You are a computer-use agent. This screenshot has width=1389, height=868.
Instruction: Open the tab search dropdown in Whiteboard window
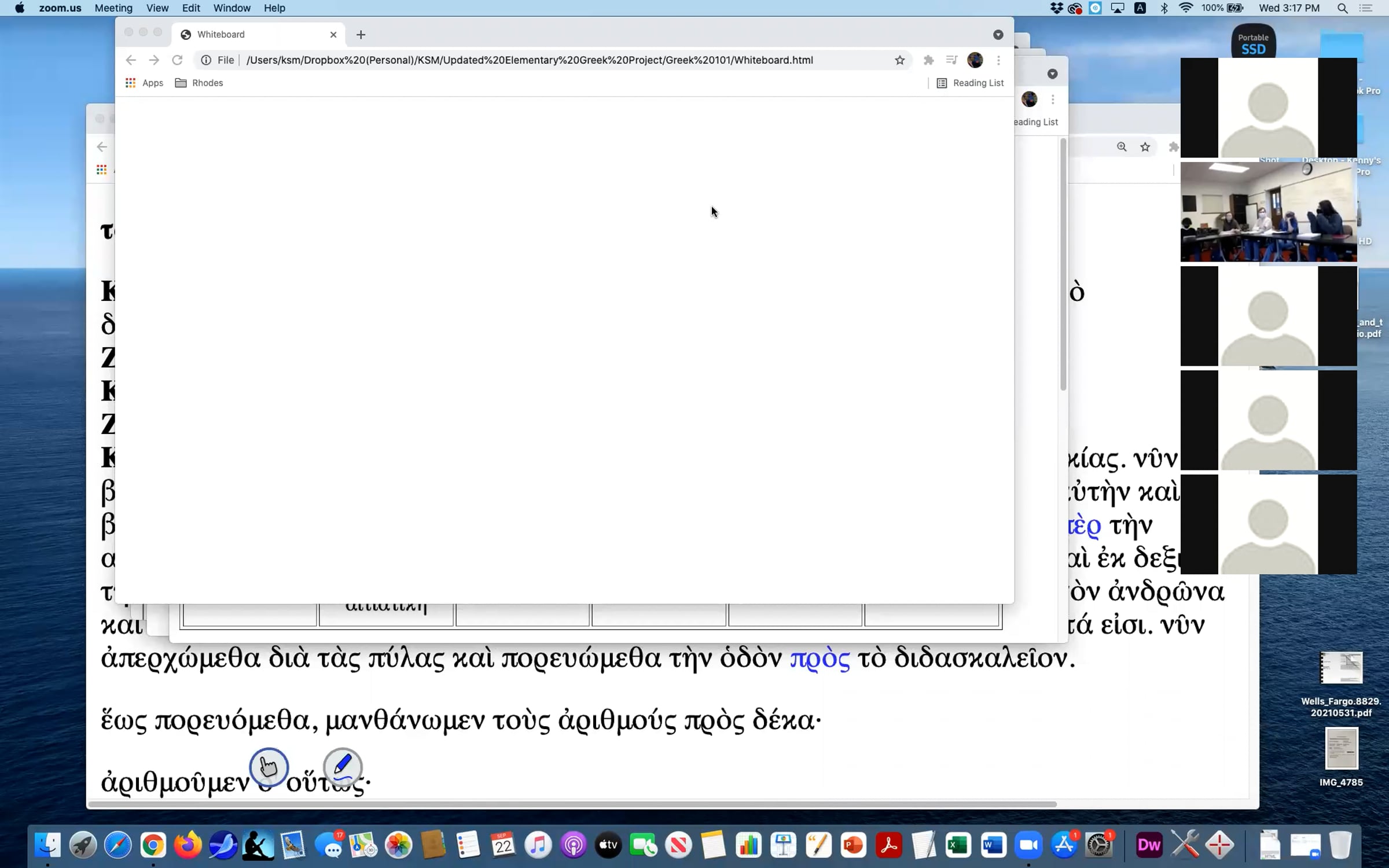[998, 35]
